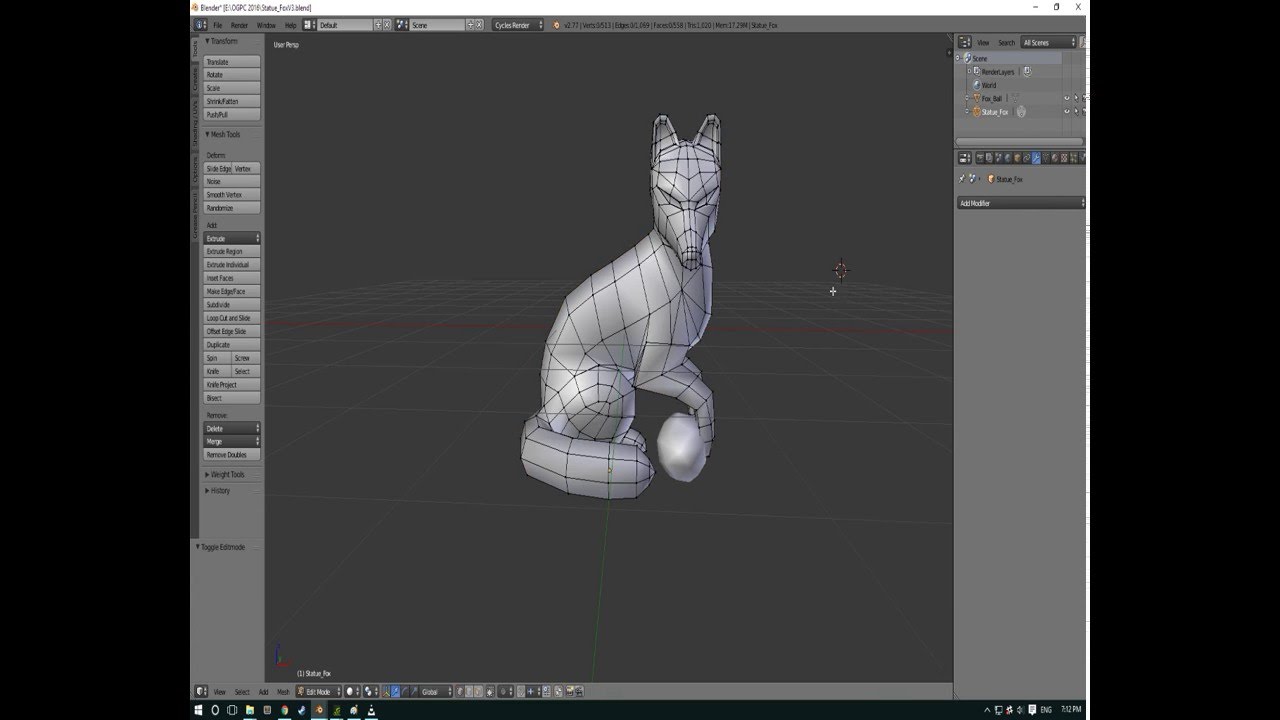Select Edge select mode icon
This screenshot has width=1280, height=720.
pyautogui.click(x=469, y=692)
